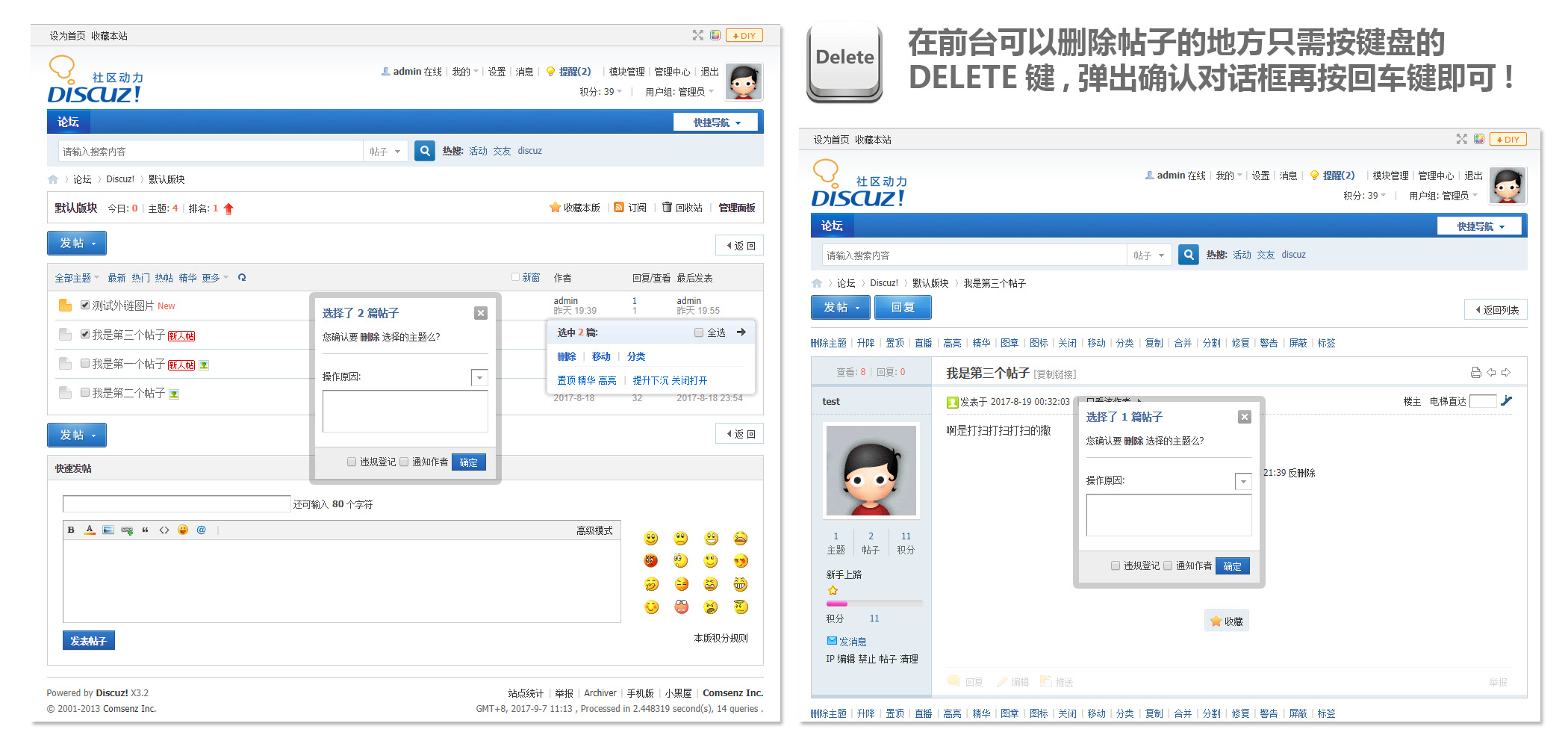Switch to the 最新 thread filter
Viewport: 1568px width, 750px height.
[x=116, y=278]
